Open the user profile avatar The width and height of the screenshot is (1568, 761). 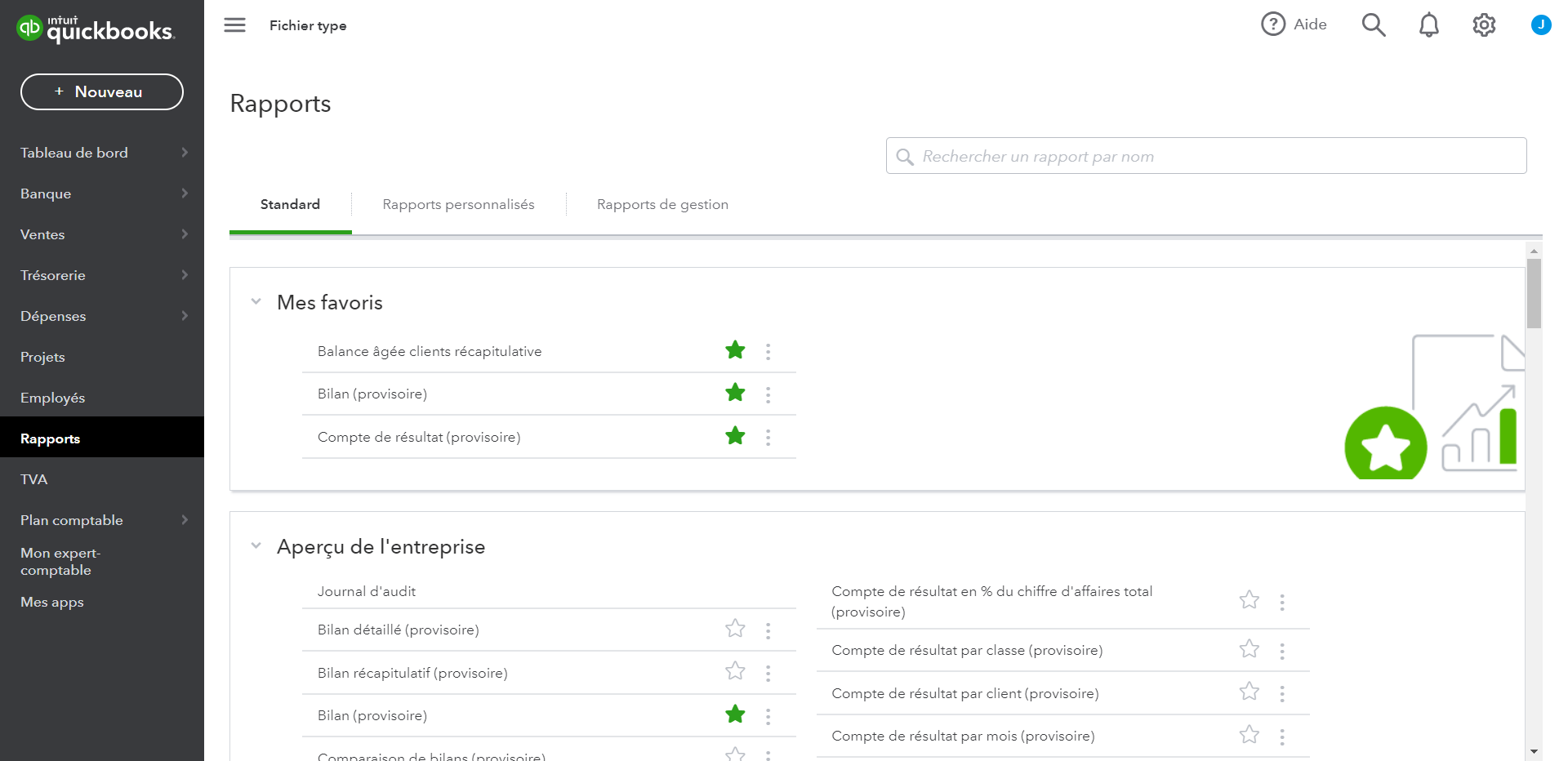pos(1540,25)
